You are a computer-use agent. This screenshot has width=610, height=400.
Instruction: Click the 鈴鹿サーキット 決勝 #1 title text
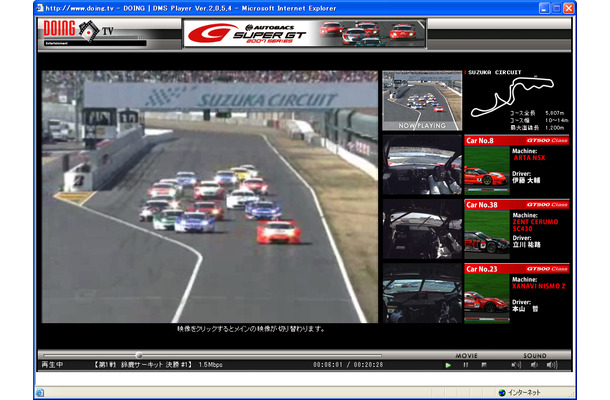pyautogui.click(x=143, y=365)
